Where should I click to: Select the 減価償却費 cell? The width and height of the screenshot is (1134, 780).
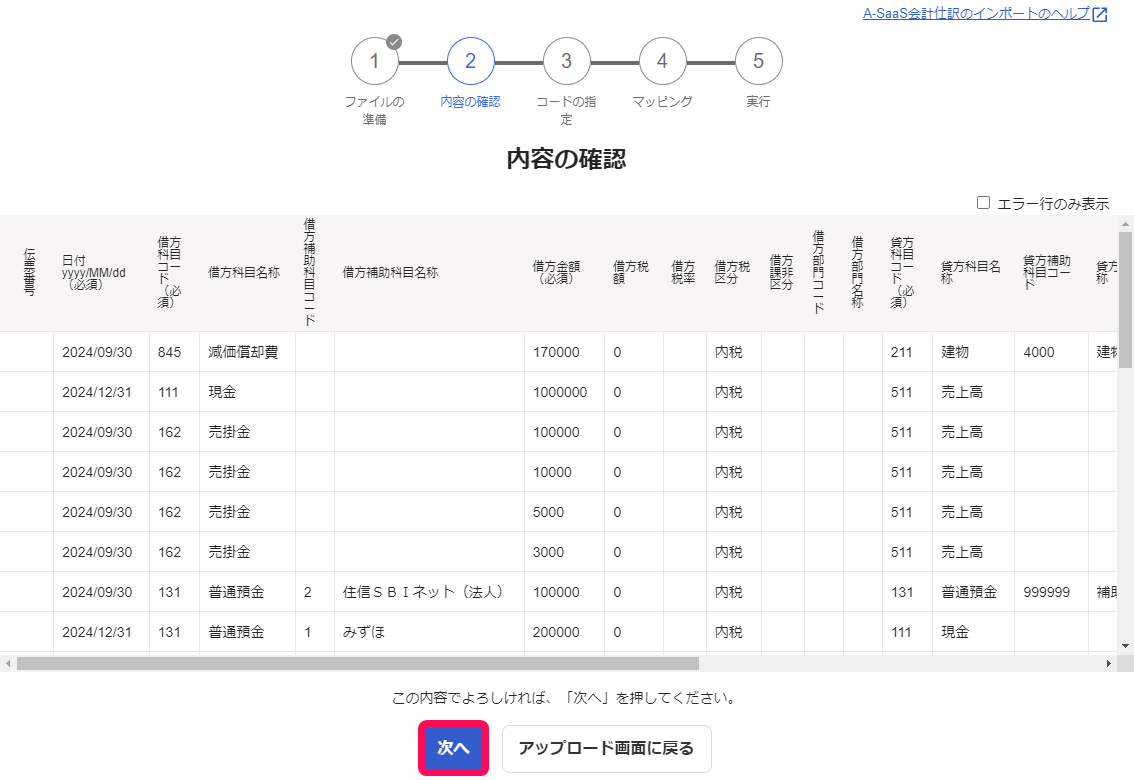tap(247, 352)
